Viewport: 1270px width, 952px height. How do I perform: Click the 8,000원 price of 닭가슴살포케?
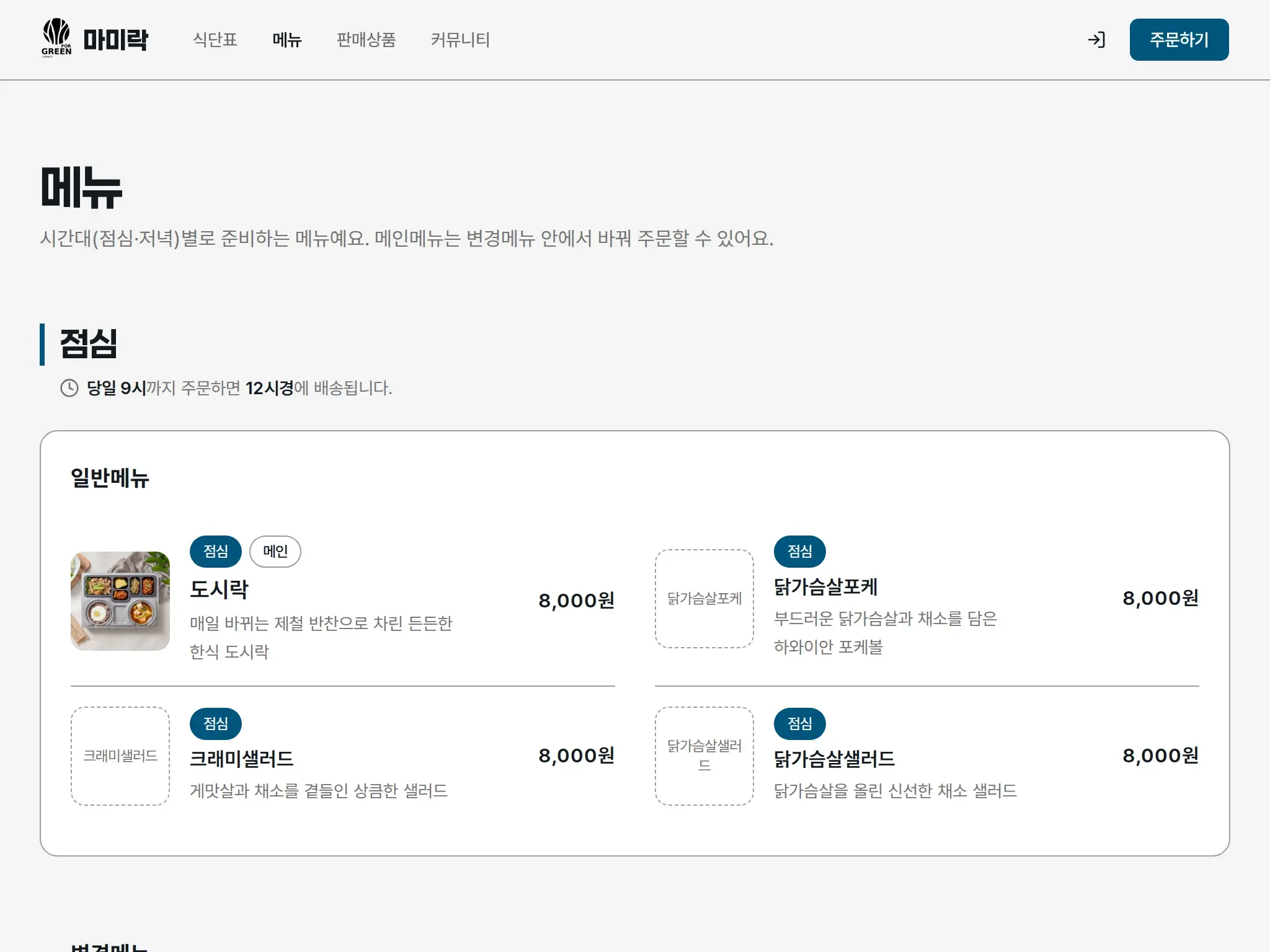(x=1161, y=598)
